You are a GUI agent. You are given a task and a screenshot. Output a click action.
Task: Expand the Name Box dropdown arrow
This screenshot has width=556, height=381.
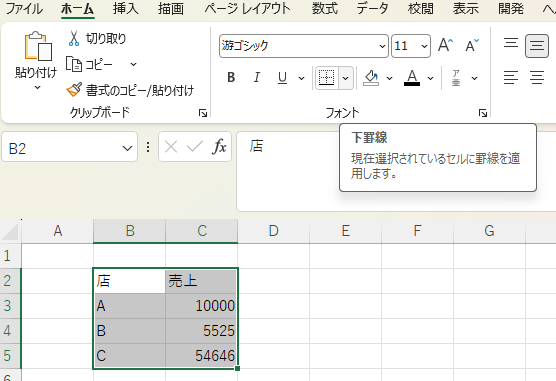click(x=127, y=148)
